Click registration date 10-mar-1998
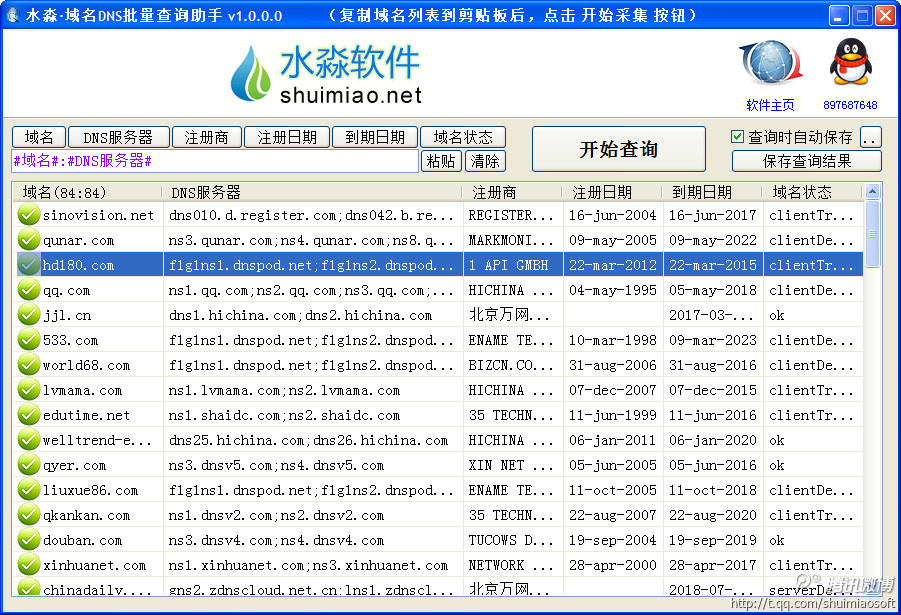Viewport: 901px width, 615px height. click(x=613, y=340)
